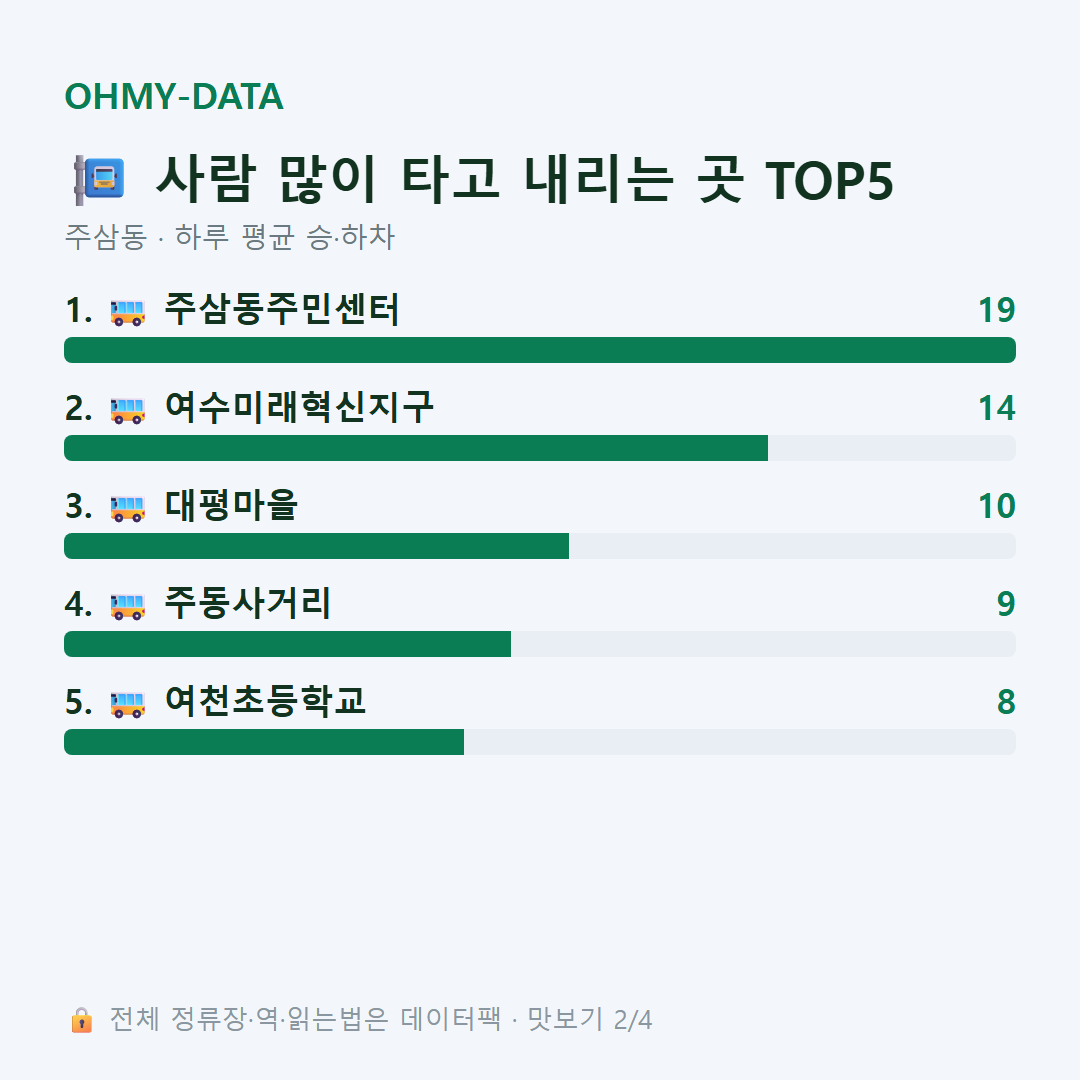Click the bus stop sign icon in title
Image resolution: width=1080 pixels, height=1080 pixels.
[x=99, y=180]
